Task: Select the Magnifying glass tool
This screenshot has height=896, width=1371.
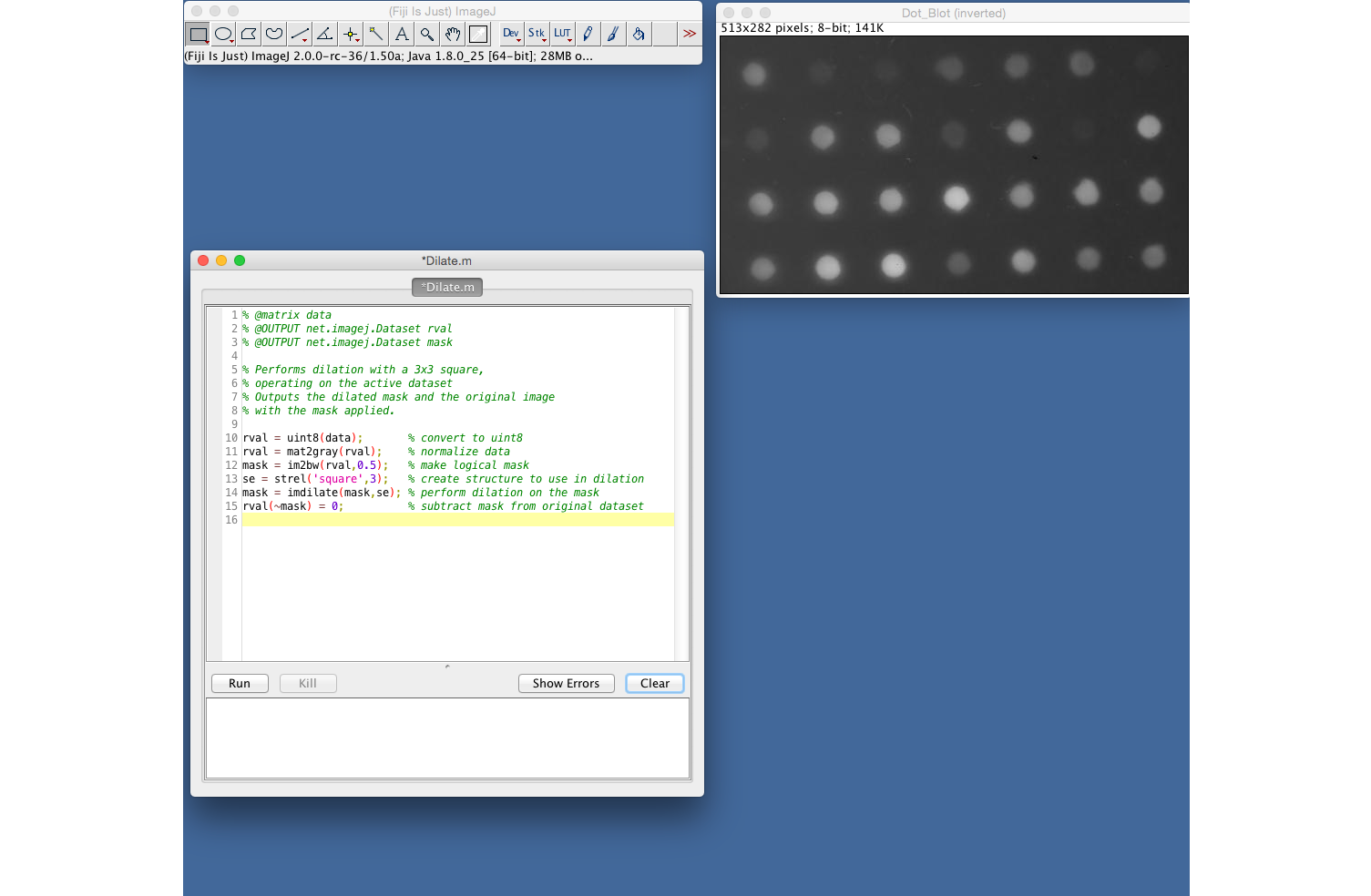Action: [427, 35]
